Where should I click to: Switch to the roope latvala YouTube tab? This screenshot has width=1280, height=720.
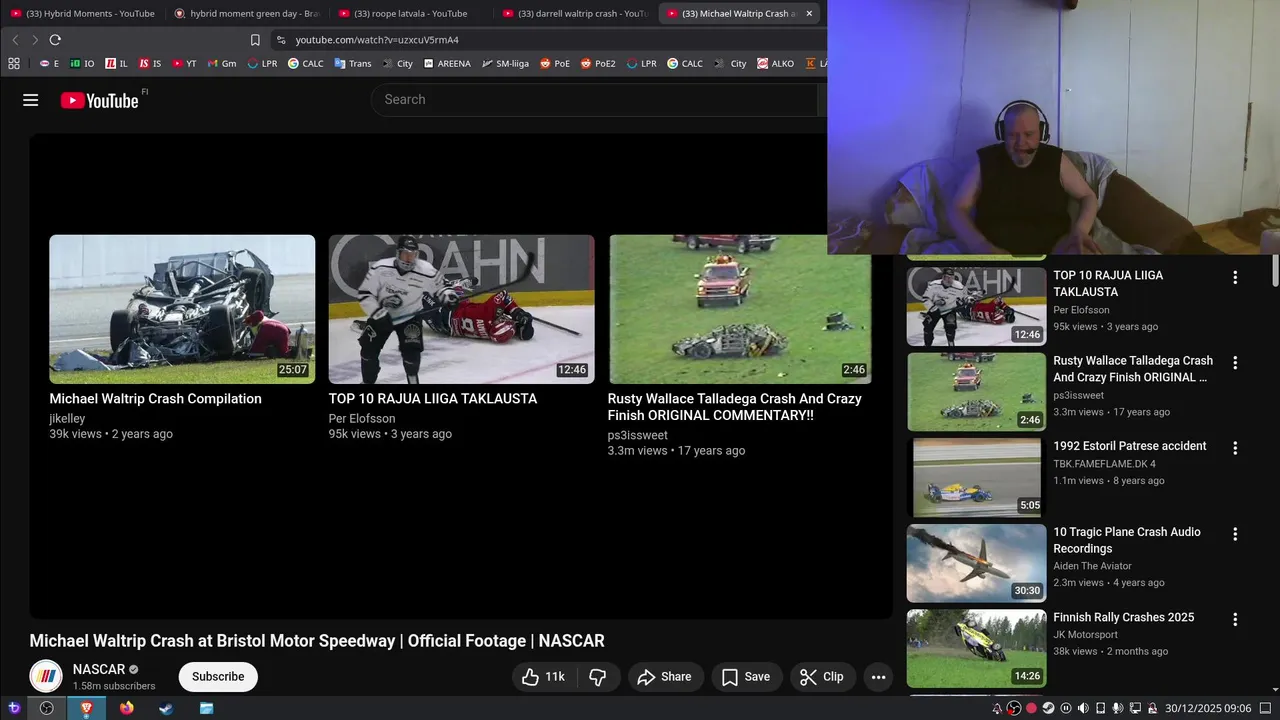(410, 13)
